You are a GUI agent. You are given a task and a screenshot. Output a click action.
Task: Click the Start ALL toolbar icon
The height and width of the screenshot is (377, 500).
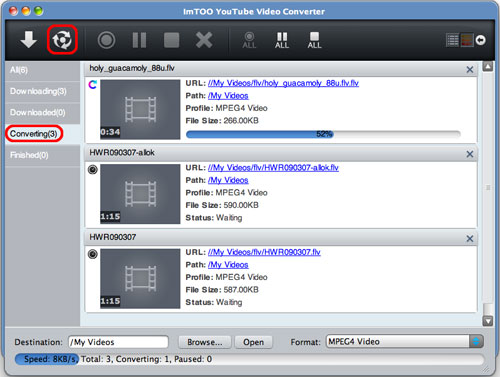point(249,40)
